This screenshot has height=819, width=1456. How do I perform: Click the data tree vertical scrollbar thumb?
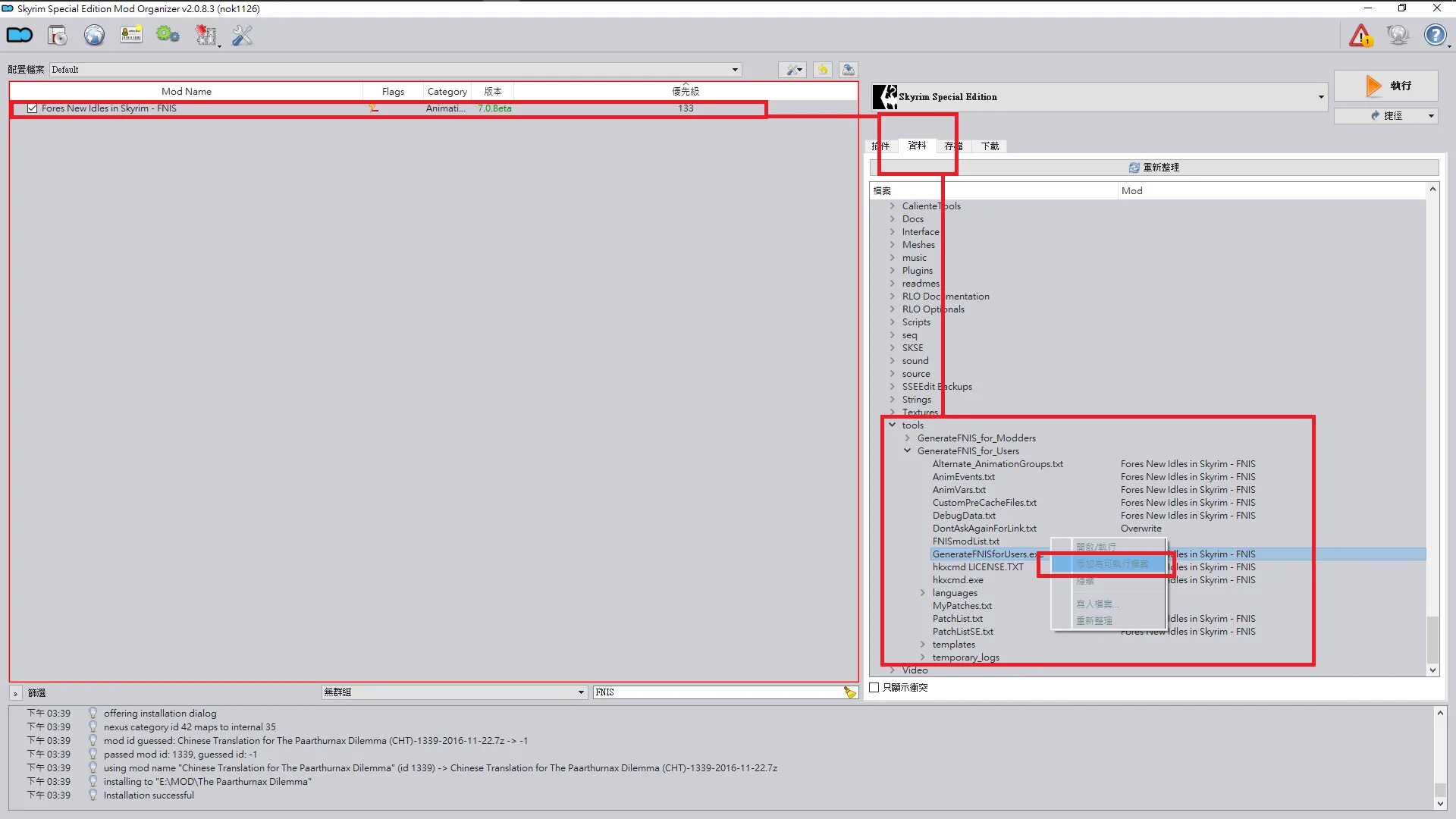1432,639
